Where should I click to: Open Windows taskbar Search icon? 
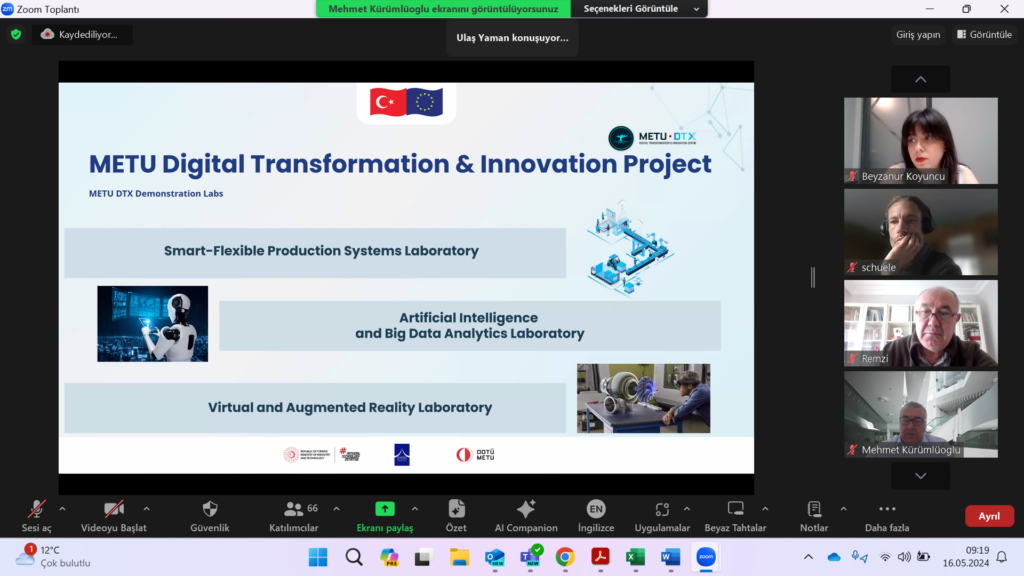354,557
